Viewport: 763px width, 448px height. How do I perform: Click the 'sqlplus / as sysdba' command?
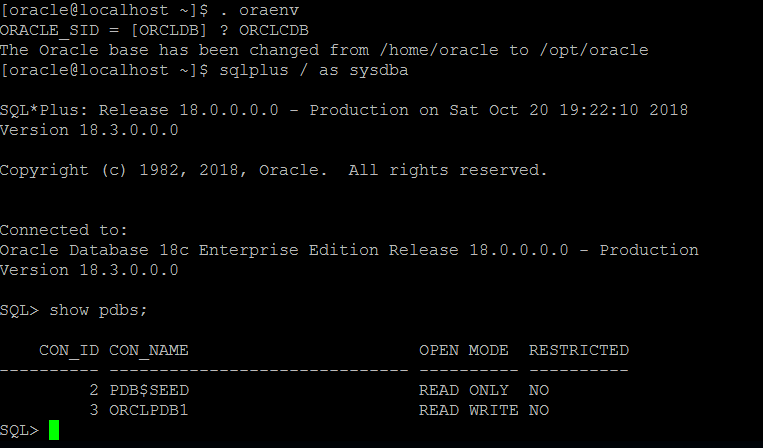[x=313, y=70]
